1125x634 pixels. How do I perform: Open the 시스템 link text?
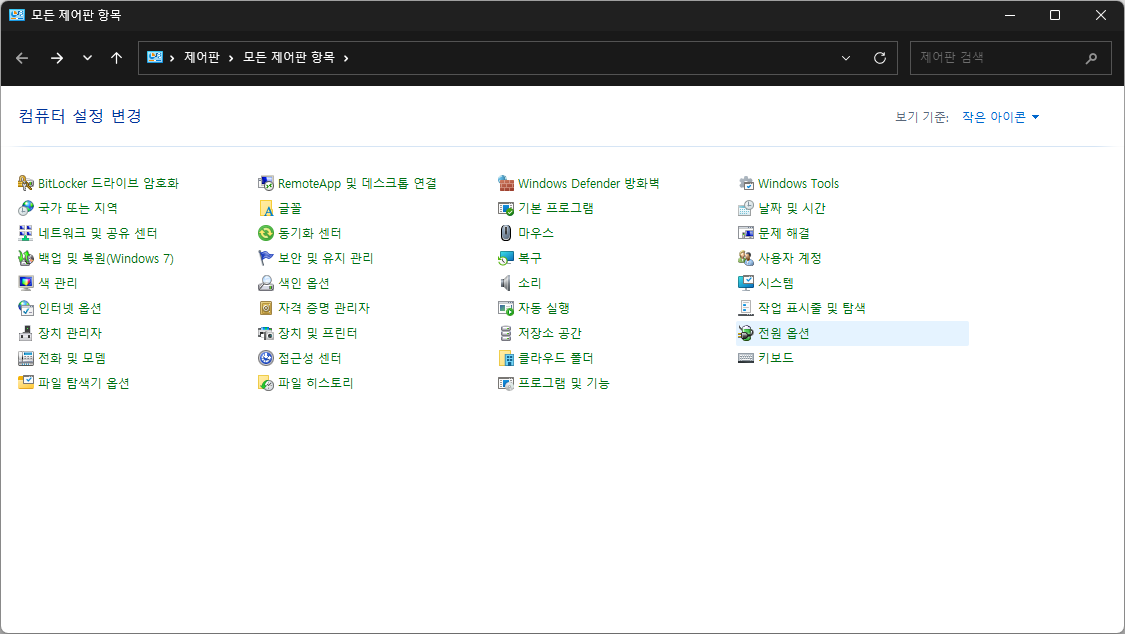776,283
